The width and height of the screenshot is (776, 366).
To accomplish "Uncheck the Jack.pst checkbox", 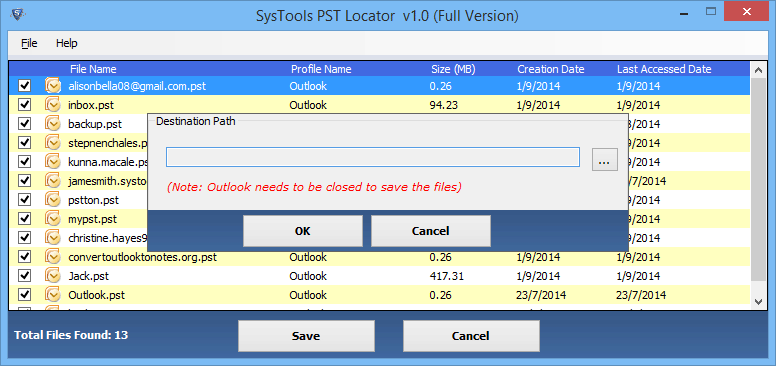I will click(24, 276).
